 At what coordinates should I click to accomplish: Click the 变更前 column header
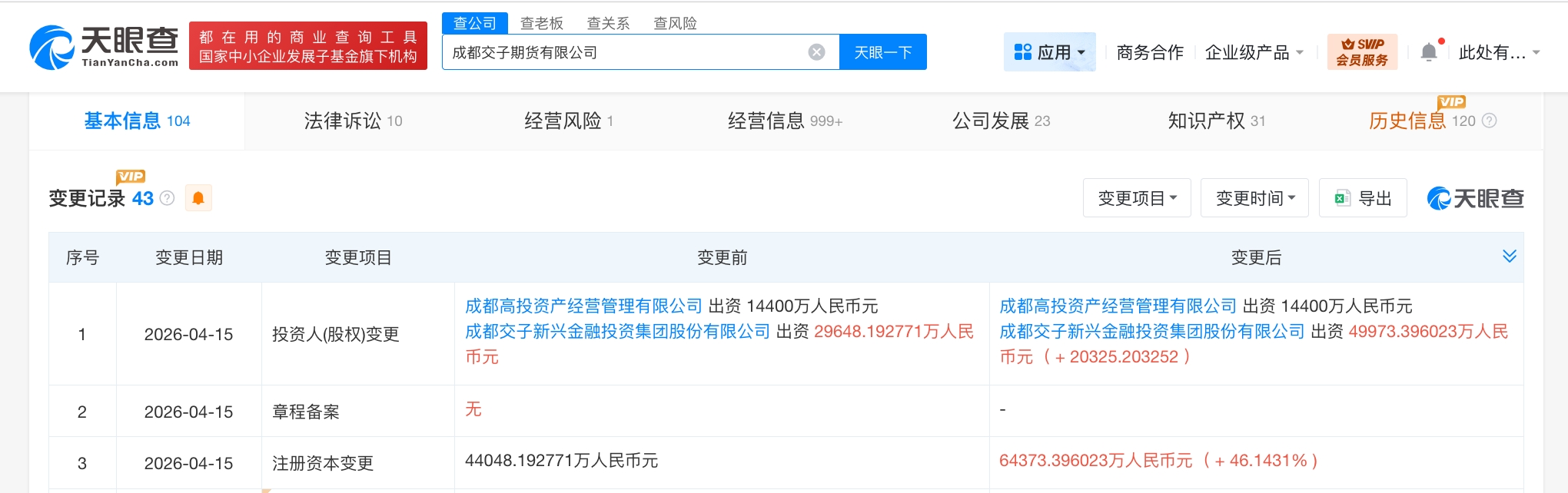[x=722, y=257]
